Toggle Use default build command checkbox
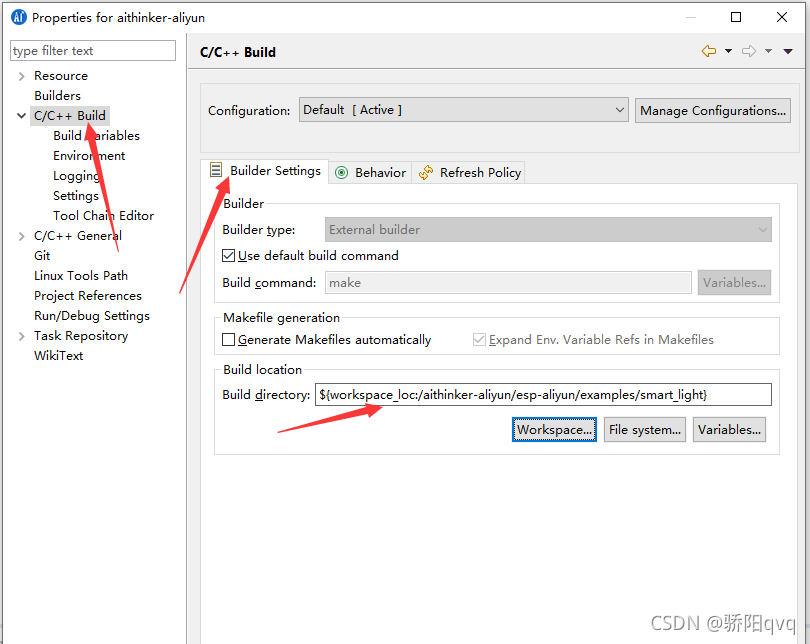This screenshot has width=810, height=644. point(228,256)
